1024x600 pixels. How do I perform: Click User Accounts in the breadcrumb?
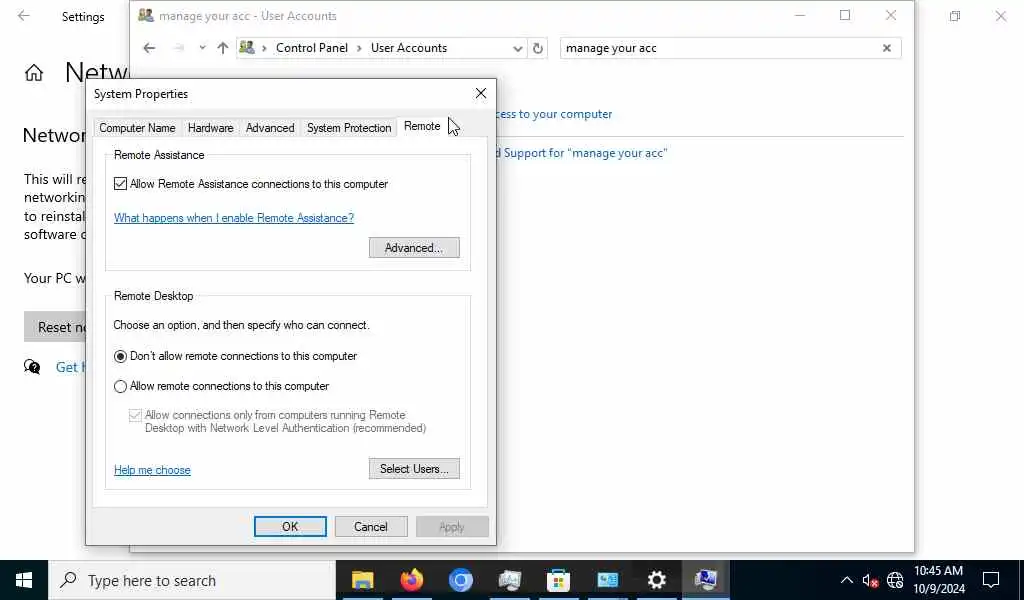[409, 48]
